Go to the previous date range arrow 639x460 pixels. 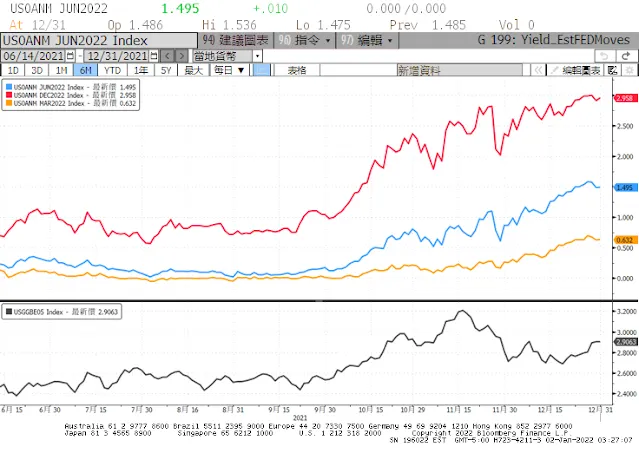click(x=167, y=56)
